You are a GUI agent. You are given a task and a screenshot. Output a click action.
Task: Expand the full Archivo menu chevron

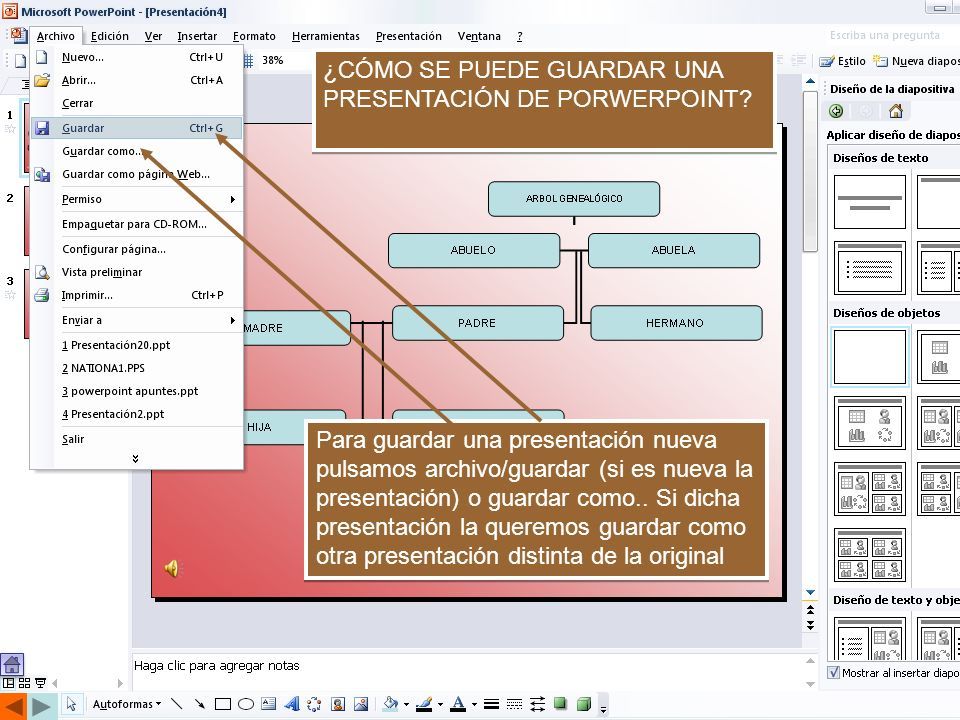(135, 459)
